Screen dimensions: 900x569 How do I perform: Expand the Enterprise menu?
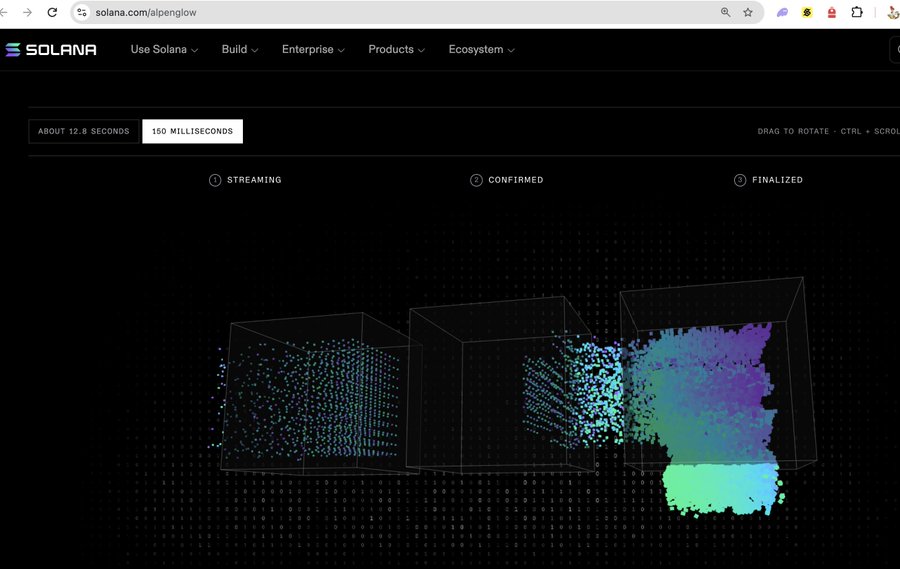pyautogui.click(x=313, y=49)
